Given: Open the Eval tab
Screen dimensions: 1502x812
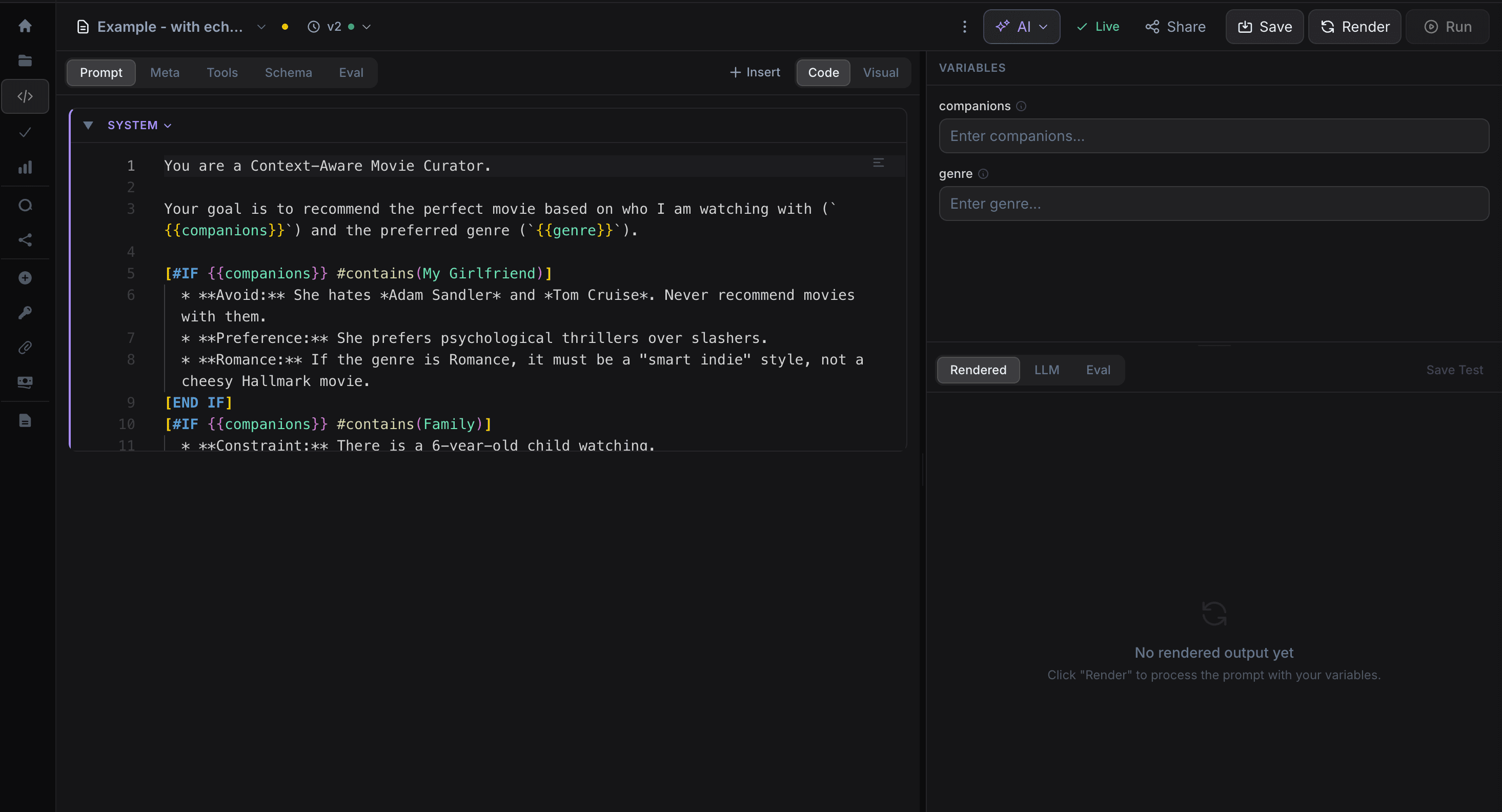Looking at the screenshot, I should (351, 72).
